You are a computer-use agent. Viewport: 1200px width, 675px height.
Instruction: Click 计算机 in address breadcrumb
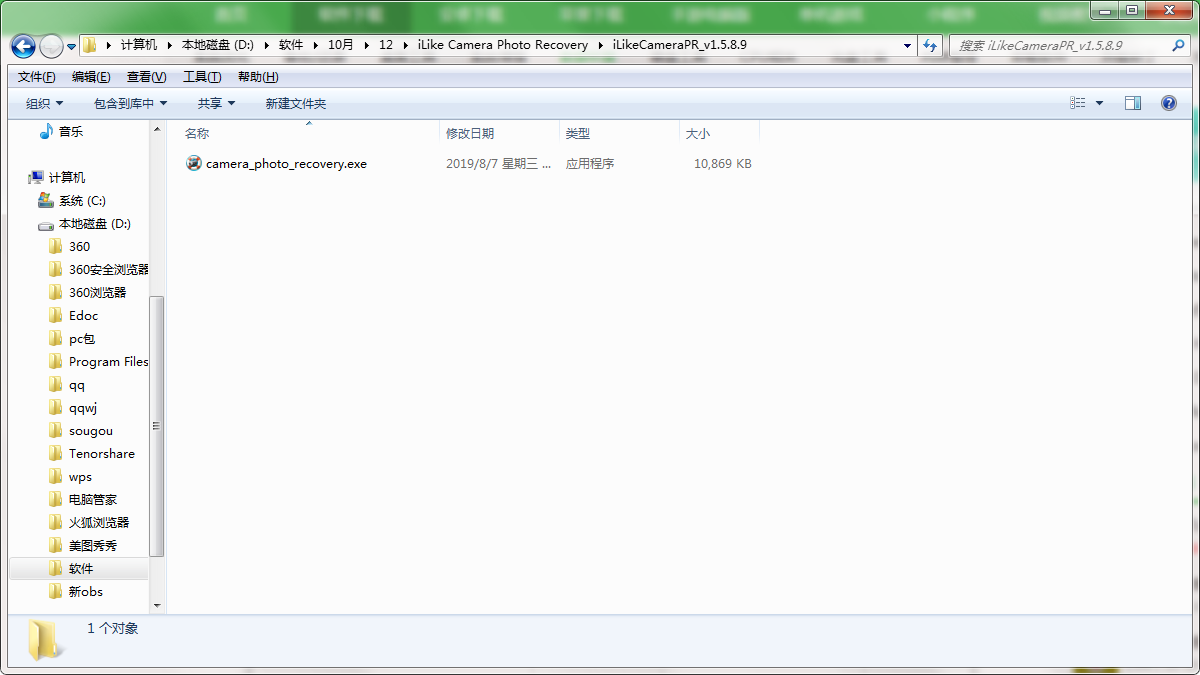[x=139, y=45]
